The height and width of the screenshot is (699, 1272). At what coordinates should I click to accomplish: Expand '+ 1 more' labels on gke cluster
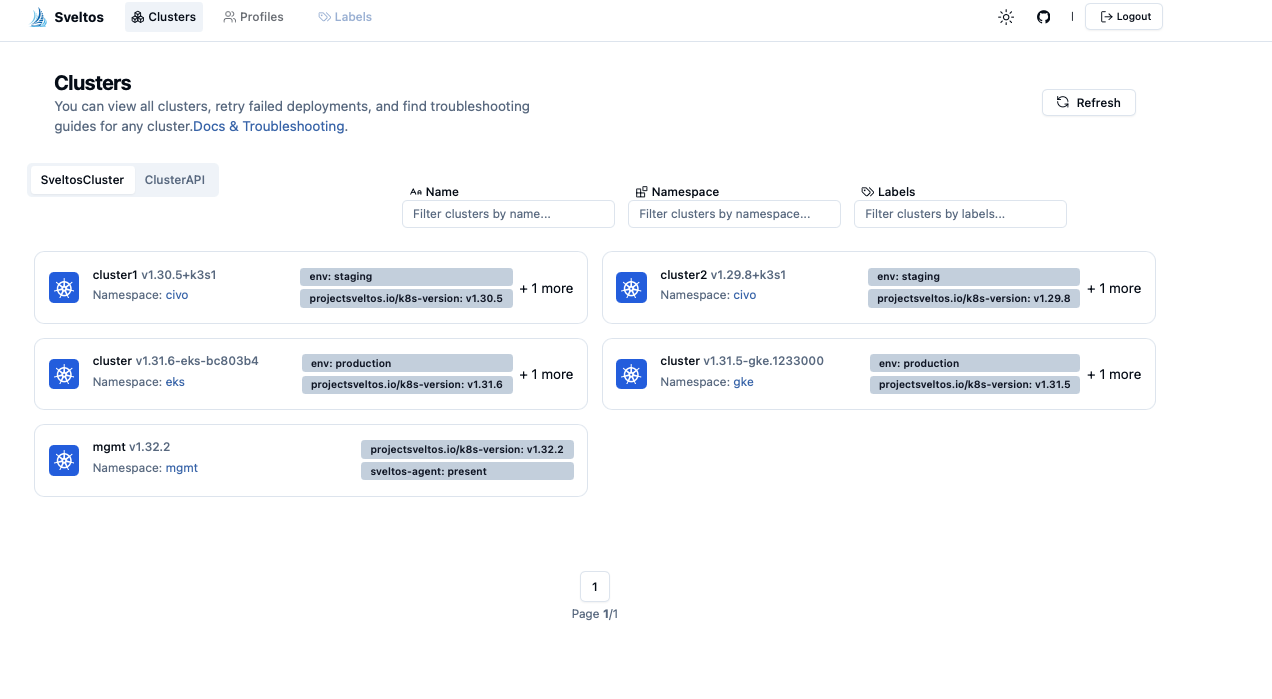coord(1114,374)
